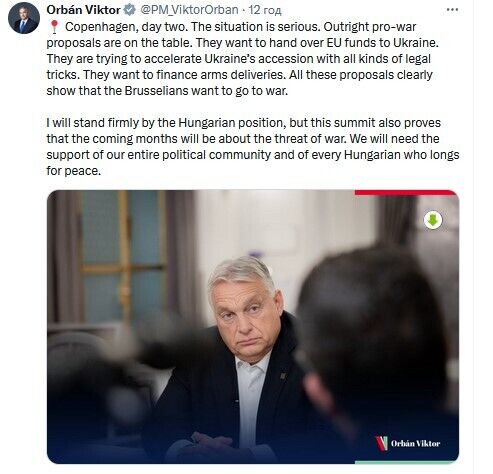This screenshot has width=493, height=474.
Task: Click the 'Orbán Viktor' watermark text in the photo
Action: coord(415,444)
